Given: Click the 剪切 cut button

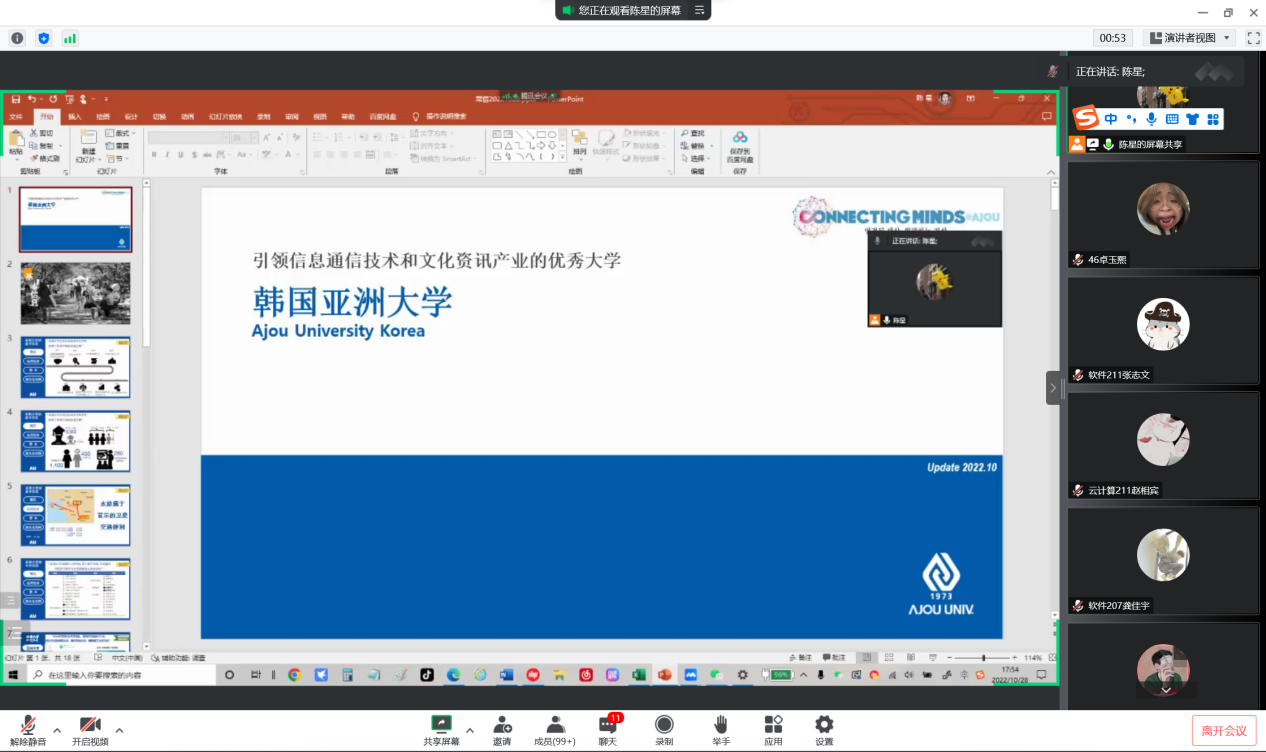Looking at the screenshot, I should click(42, 133).
